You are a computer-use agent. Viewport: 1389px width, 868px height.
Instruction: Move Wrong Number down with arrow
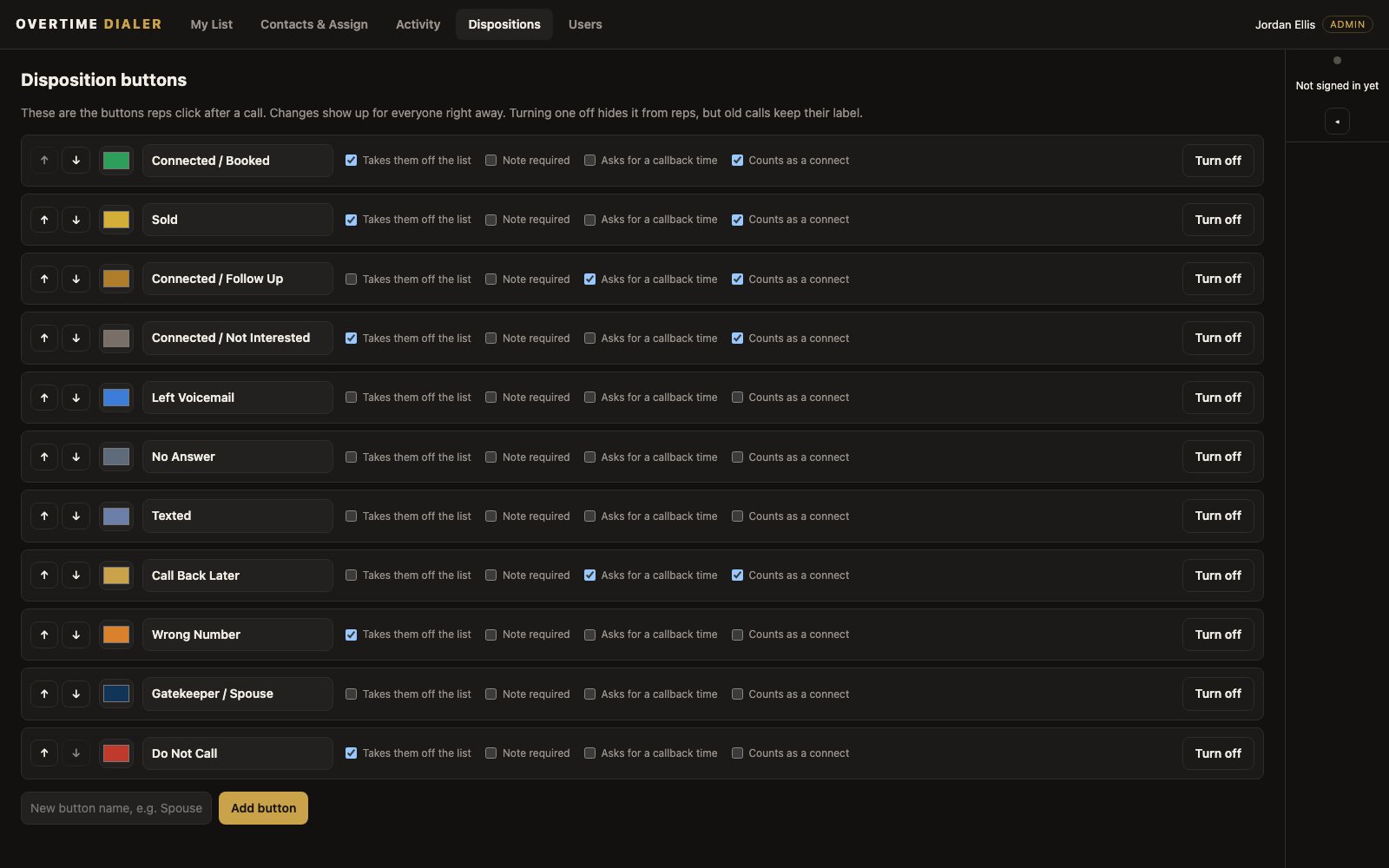coord(76,635)
